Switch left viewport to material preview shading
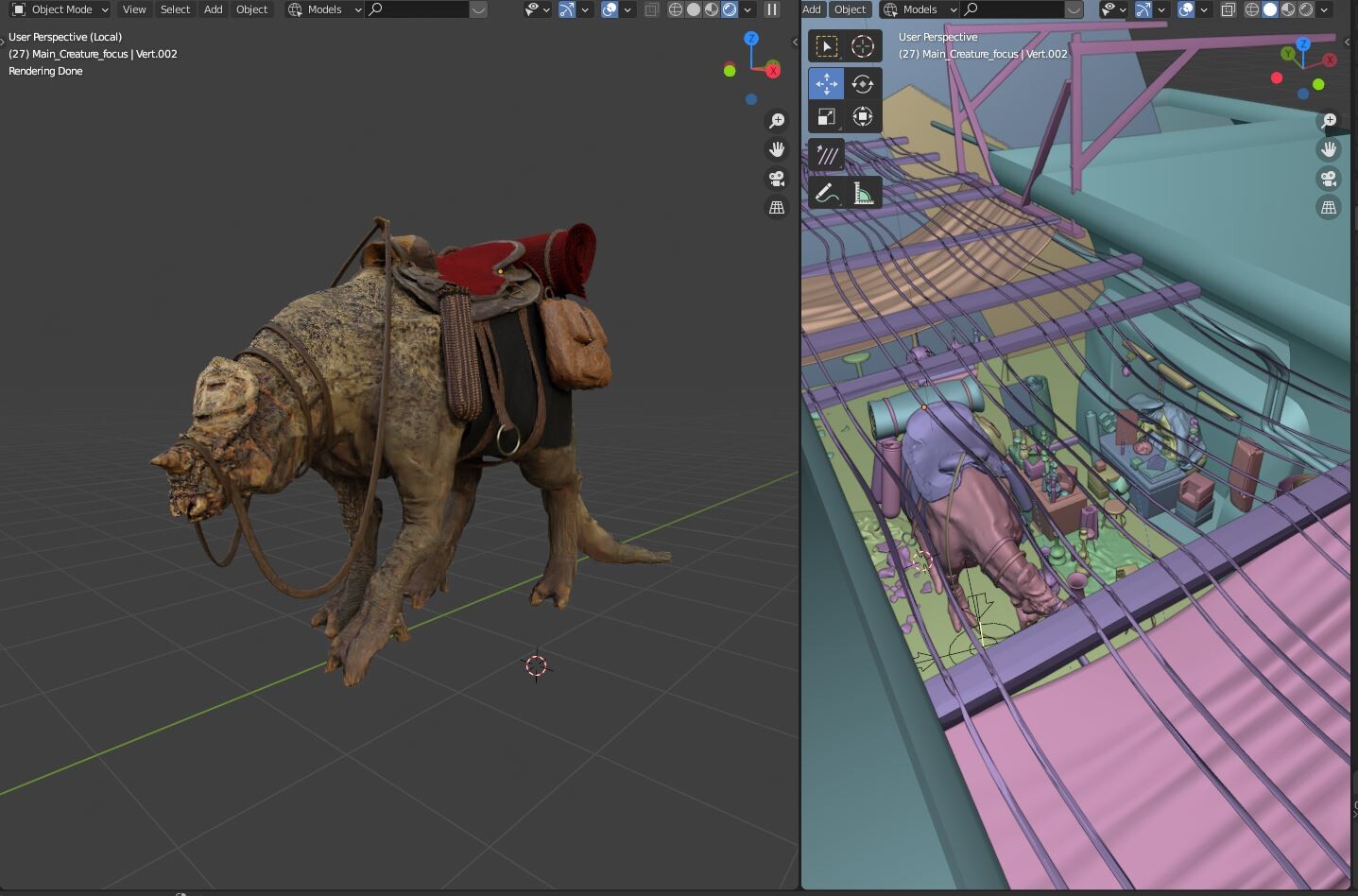The width and height of the screenshot is (1358, 896). pyautogui.click(x=712, y=9)
